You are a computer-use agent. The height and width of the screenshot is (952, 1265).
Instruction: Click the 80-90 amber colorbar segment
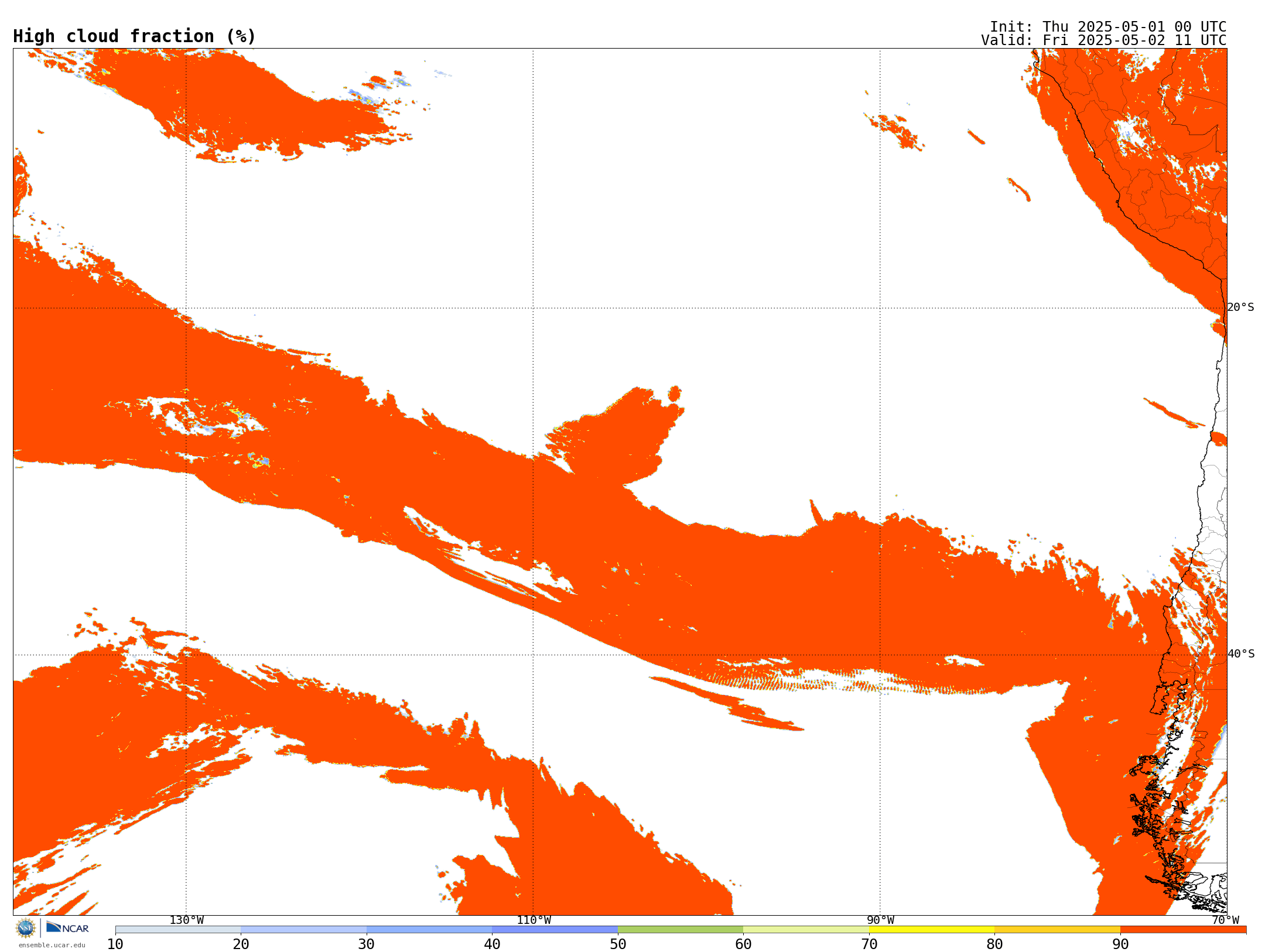[1058, 930]
